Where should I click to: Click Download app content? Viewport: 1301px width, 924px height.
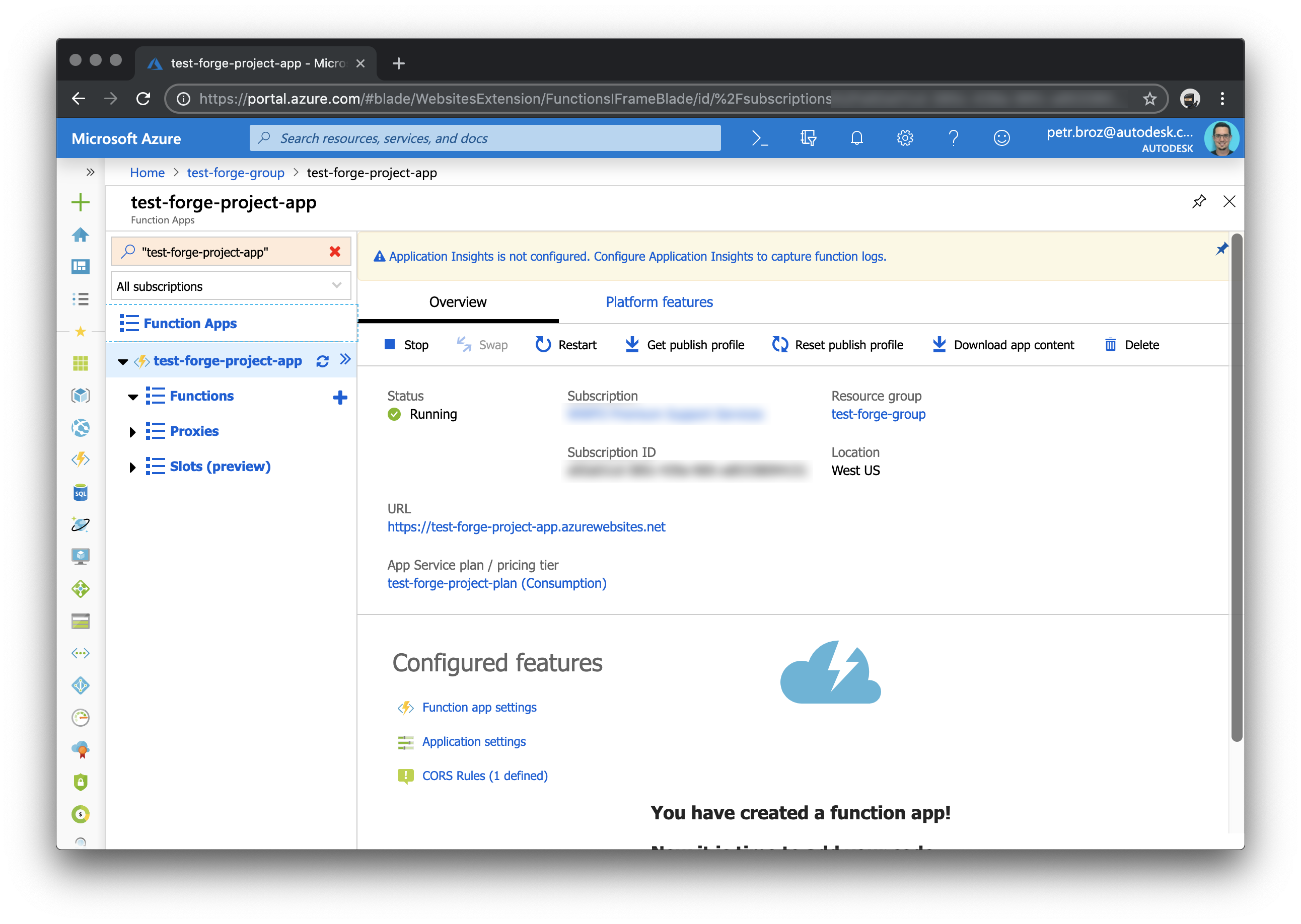pyautogui.click(x=1003, y=345)
